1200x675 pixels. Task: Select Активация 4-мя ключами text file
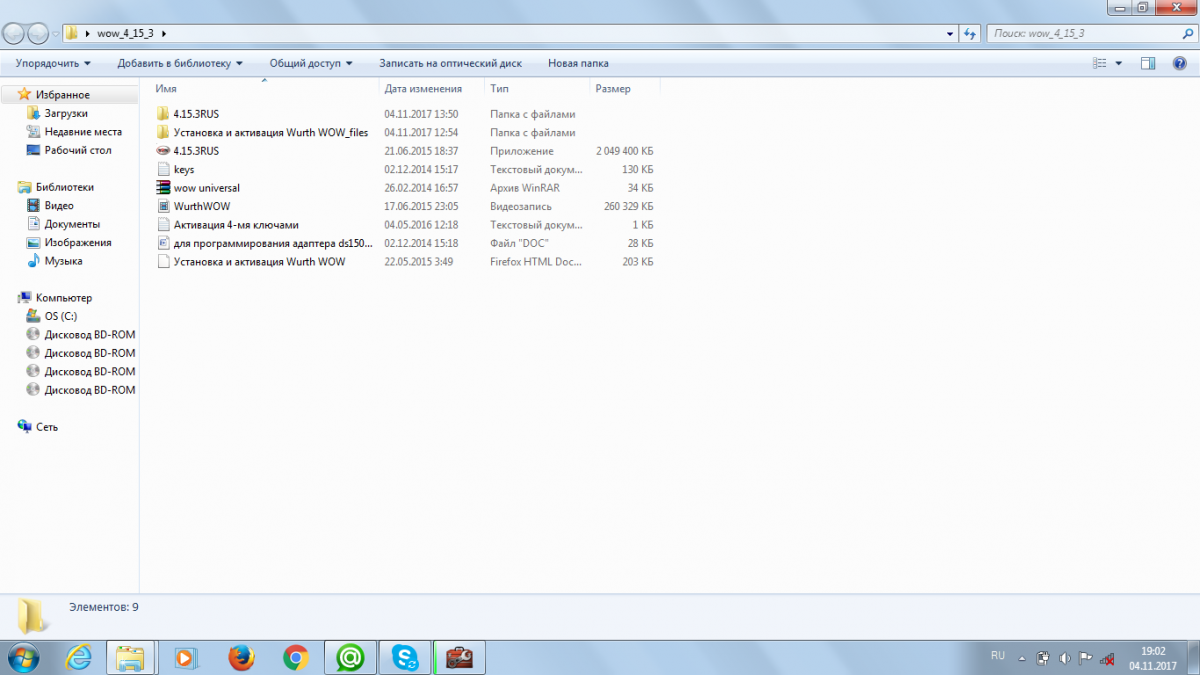(x=236, y=225)
